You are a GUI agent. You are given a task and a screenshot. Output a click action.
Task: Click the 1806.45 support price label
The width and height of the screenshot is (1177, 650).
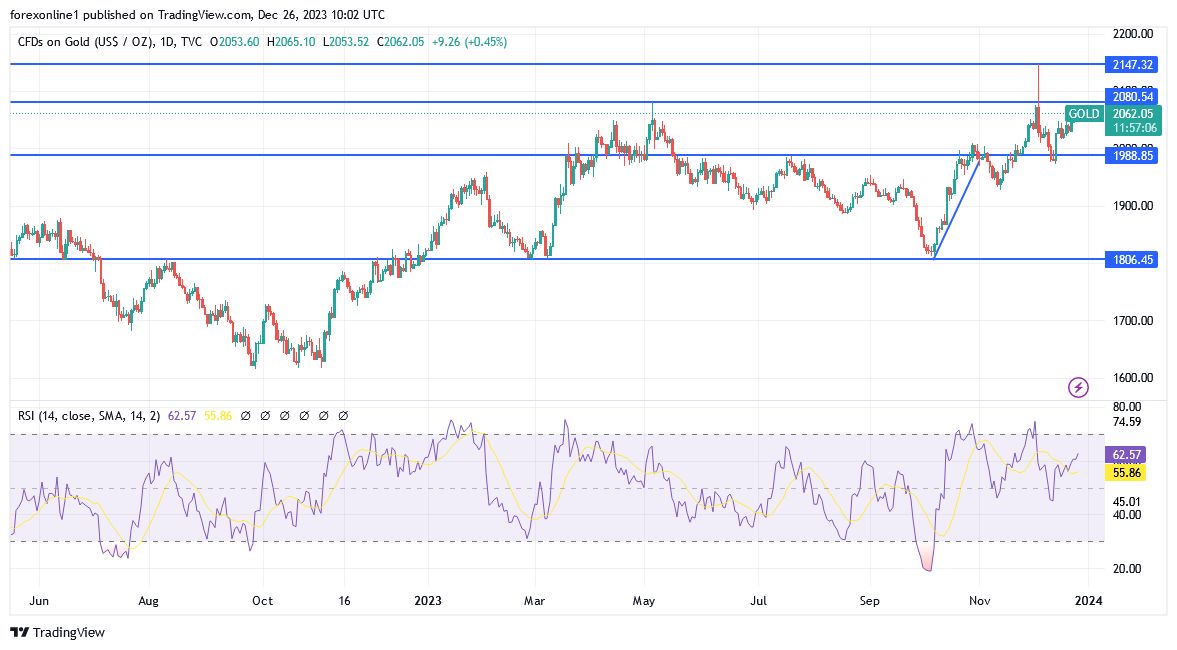point(1131,259)
